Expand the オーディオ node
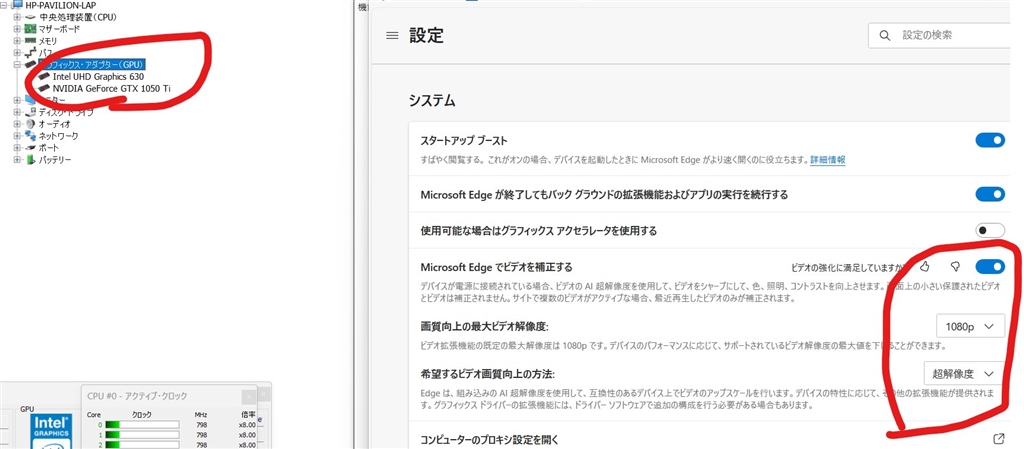 click(18, 124)
